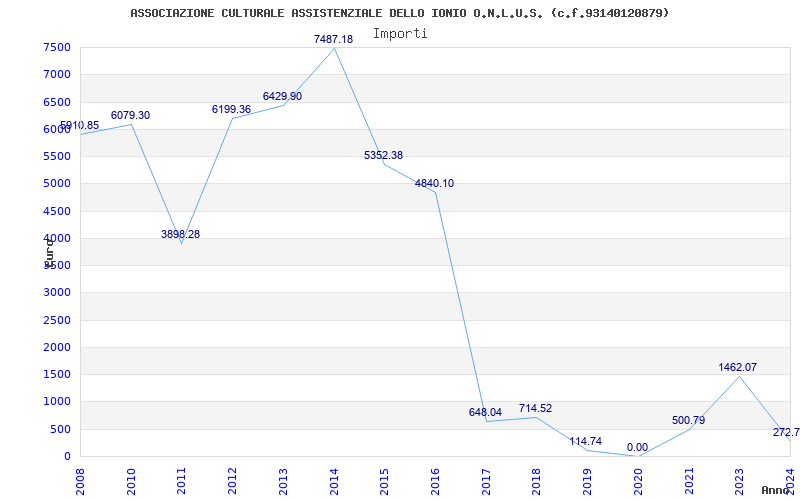Select the 114.74 data label
800x500 pixels.
[x=586, y=441]
